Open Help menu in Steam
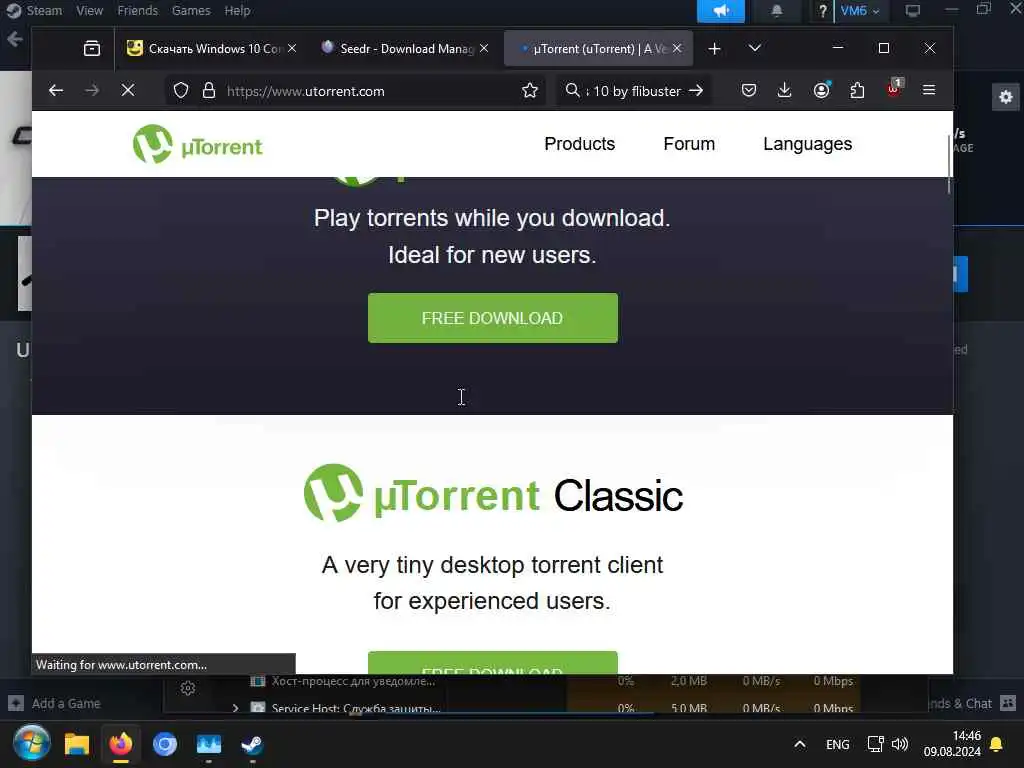This screenshot has width=1024, height=768. (237, 10)
